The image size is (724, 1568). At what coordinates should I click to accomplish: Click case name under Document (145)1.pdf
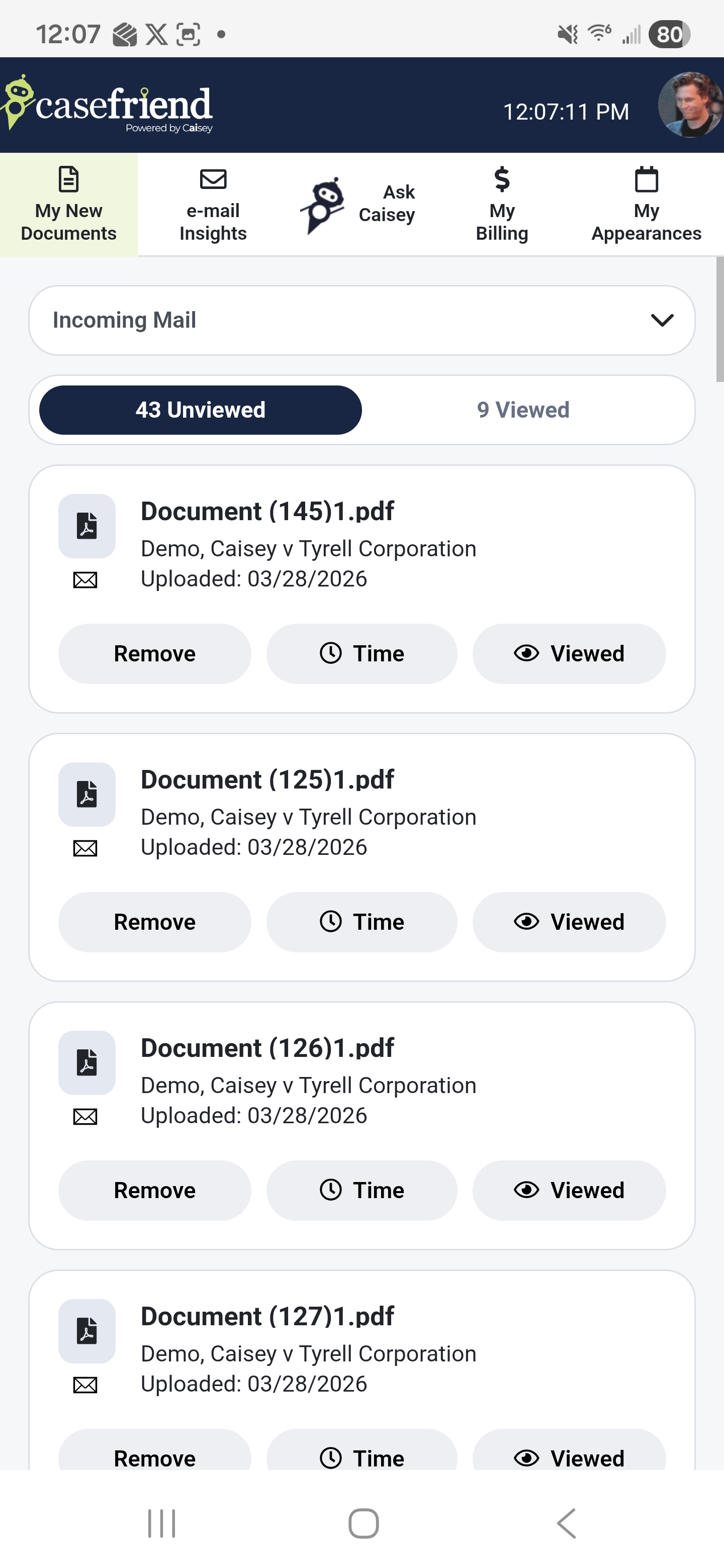(308, 549)
